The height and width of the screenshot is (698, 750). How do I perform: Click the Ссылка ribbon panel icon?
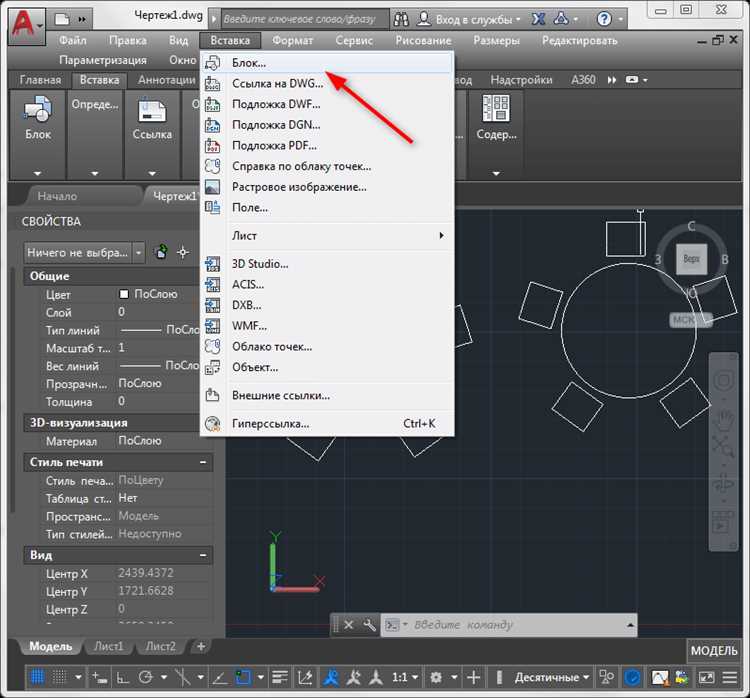coord(152,109)
